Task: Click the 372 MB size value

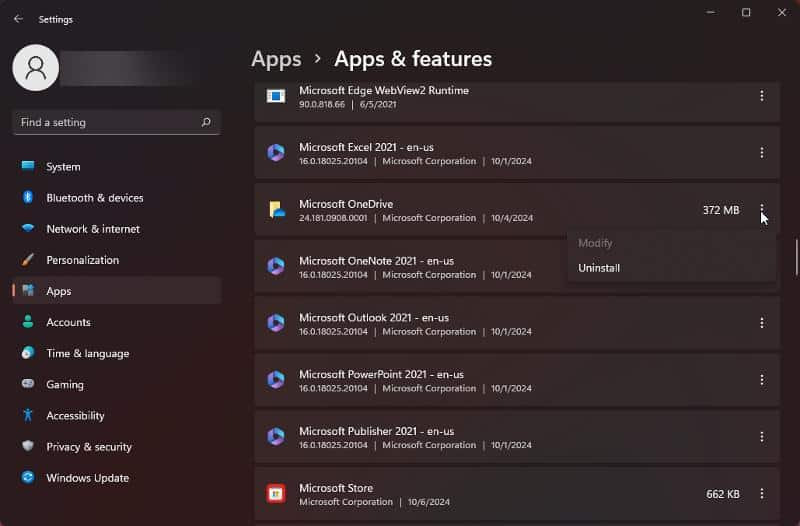Action: (x=721, y=210)
